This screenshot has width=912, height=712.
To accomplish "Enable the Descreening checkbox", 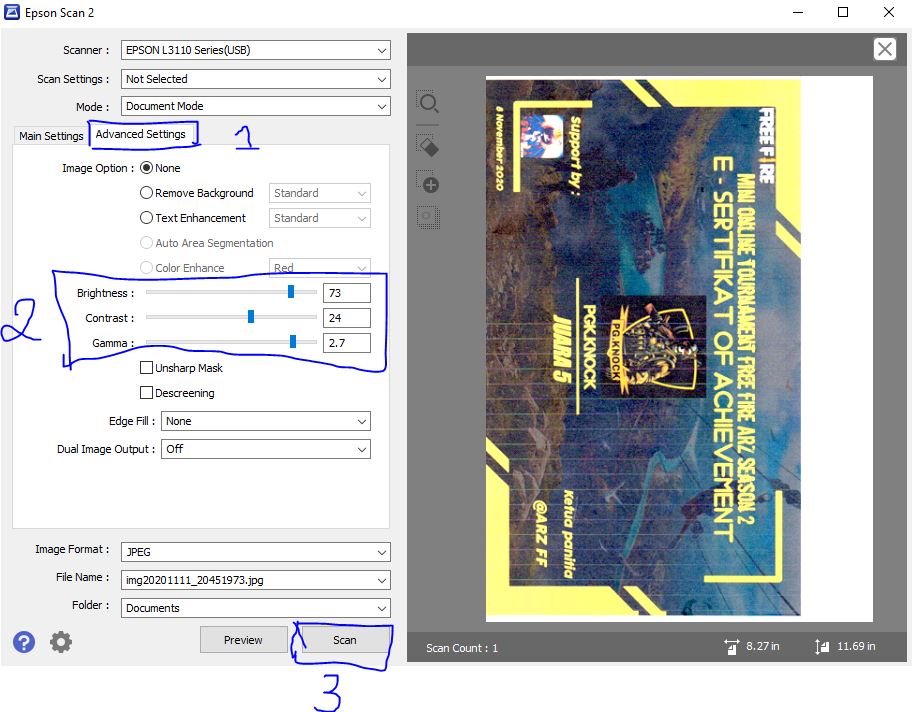I will 147,393.
